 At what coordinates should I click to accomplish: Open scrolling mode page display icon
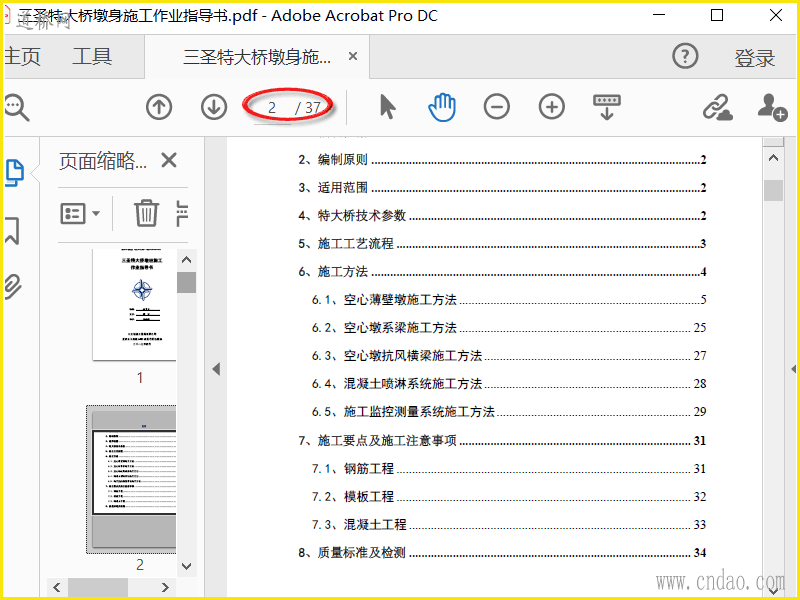pyautogui.click(x=607, y=107)
